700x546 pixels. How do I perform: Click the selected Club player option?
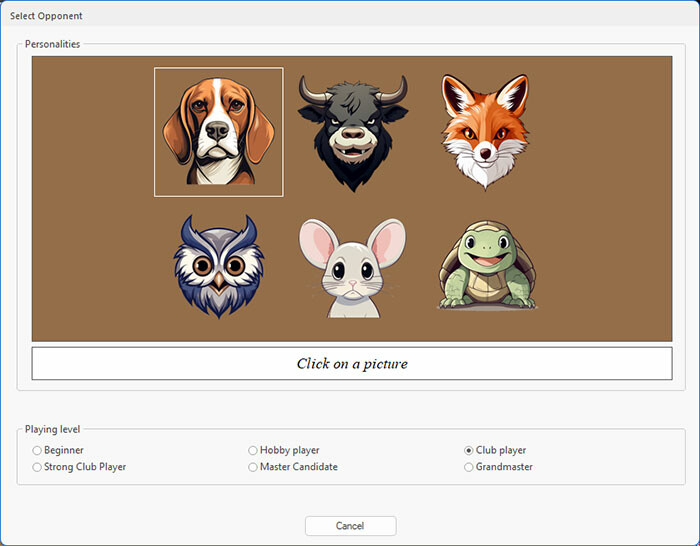click(x=469, y=451)
